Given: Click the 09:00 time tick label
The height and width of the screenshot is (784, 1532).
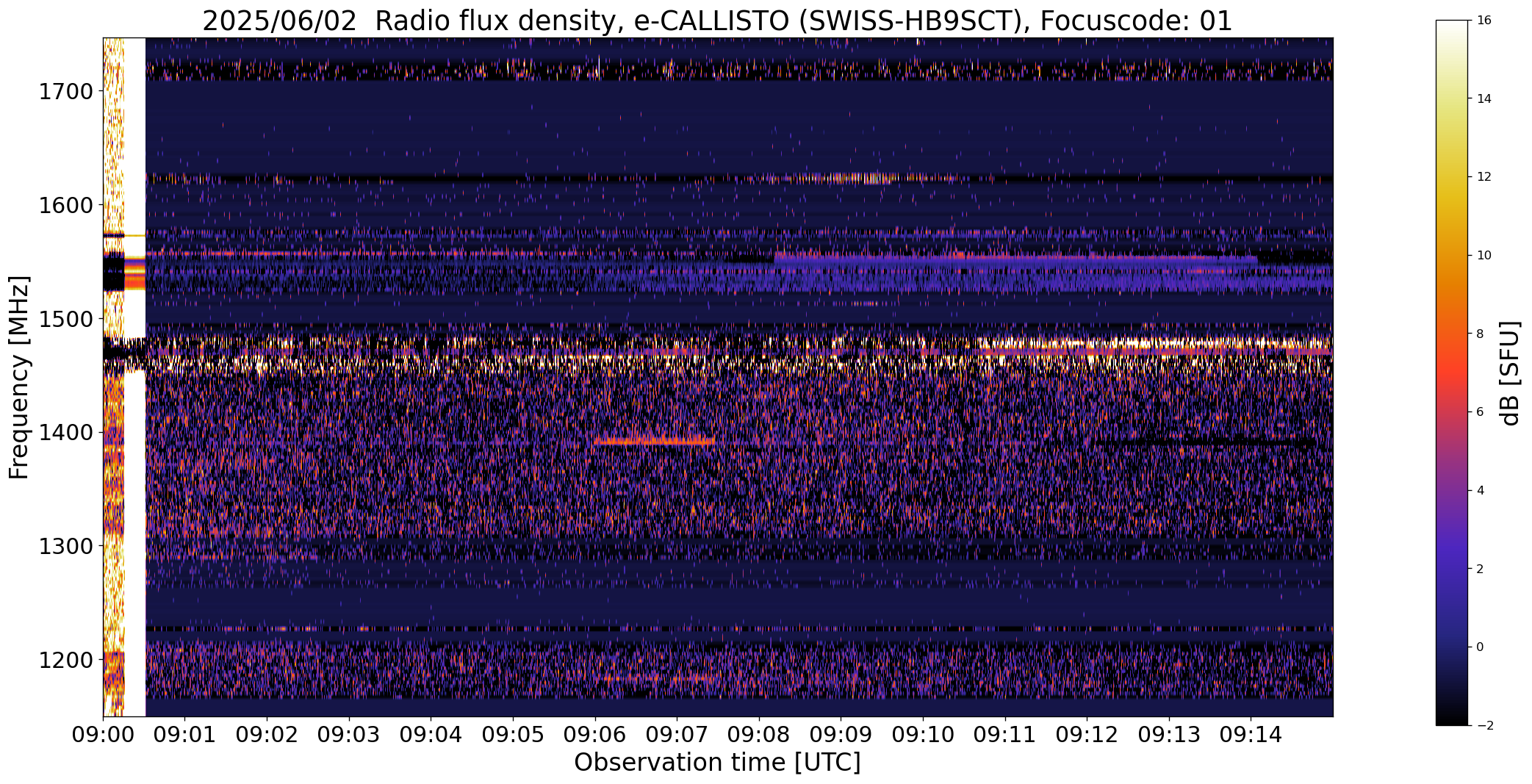Looking at the screenshot, I should point(103,735).
